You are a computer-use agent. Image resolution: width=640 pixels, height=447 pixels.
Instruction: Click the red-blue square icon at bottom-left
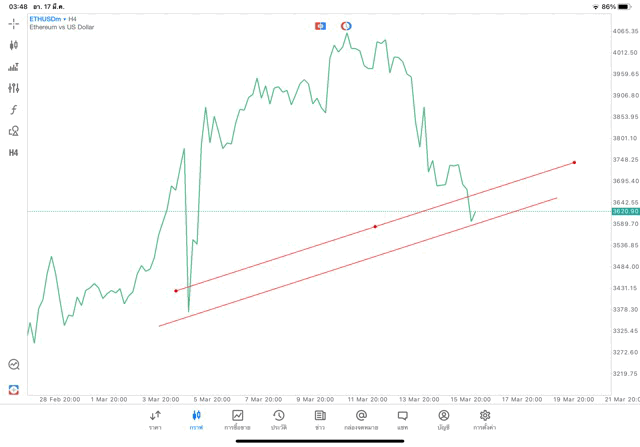click(x=14, y=390)
